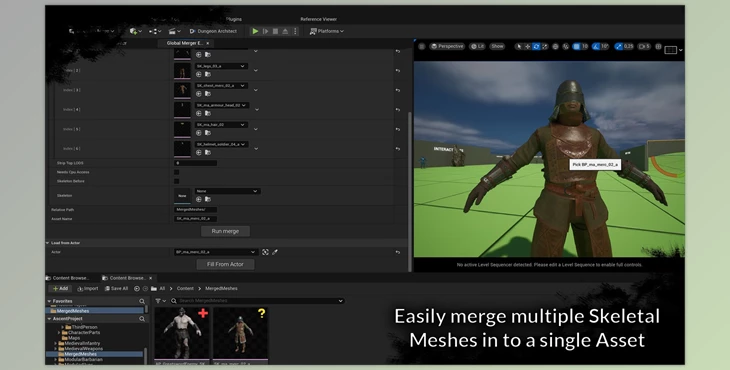Open the Platforms dropdown
The image size is (730, 370).
327,31
